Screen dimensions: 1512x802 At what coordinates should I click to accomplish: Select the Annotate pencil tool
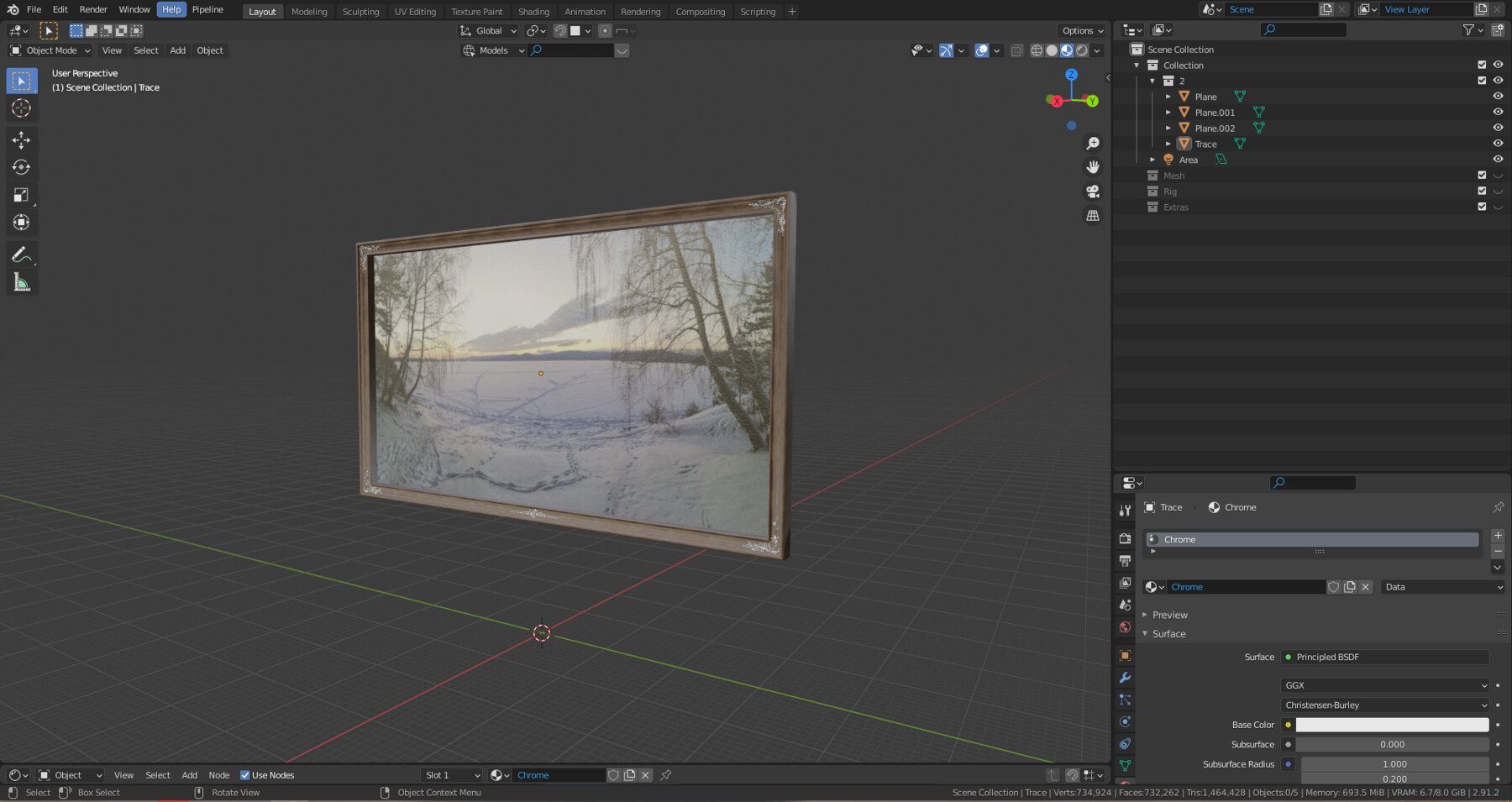pos(21,254)
